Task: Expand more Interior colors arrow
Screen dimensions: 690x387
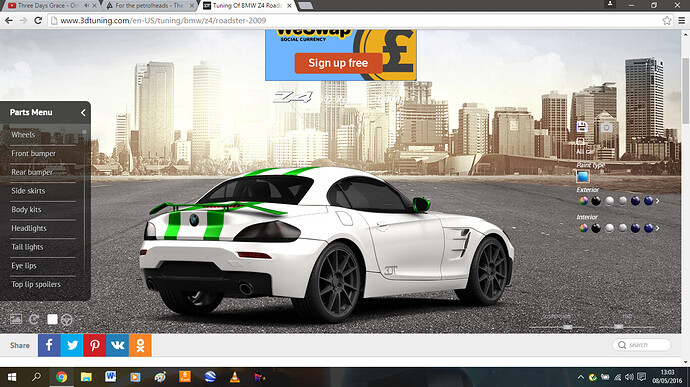Action: [657, 228]
